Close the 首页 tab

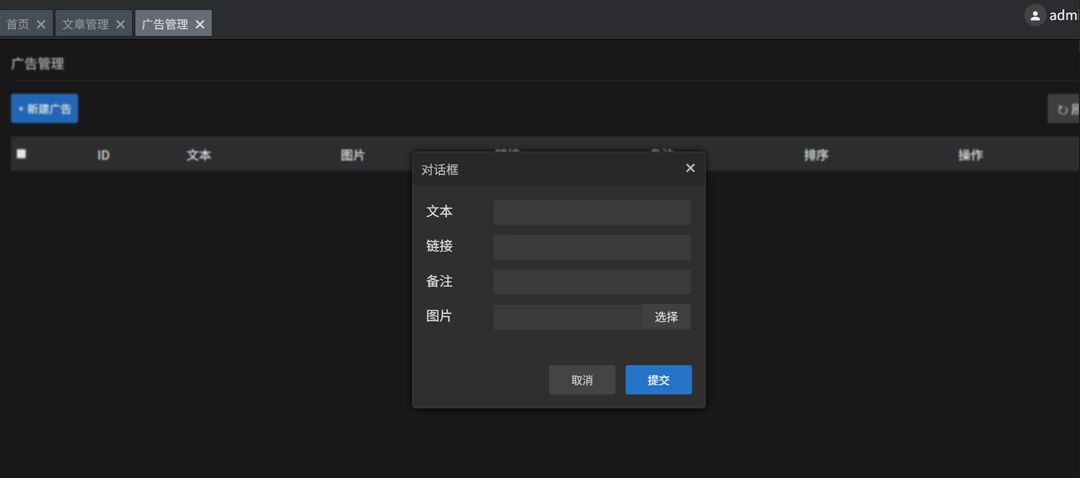pos(41,24)
